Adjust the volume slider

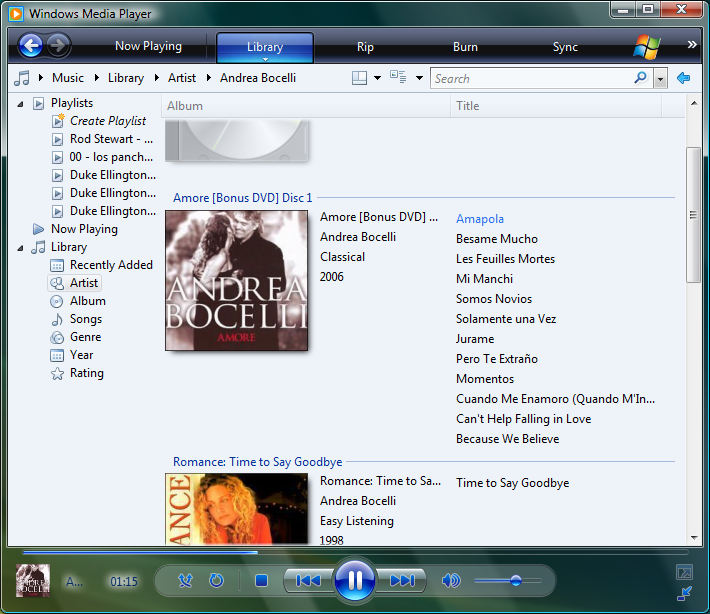(508, 580)
